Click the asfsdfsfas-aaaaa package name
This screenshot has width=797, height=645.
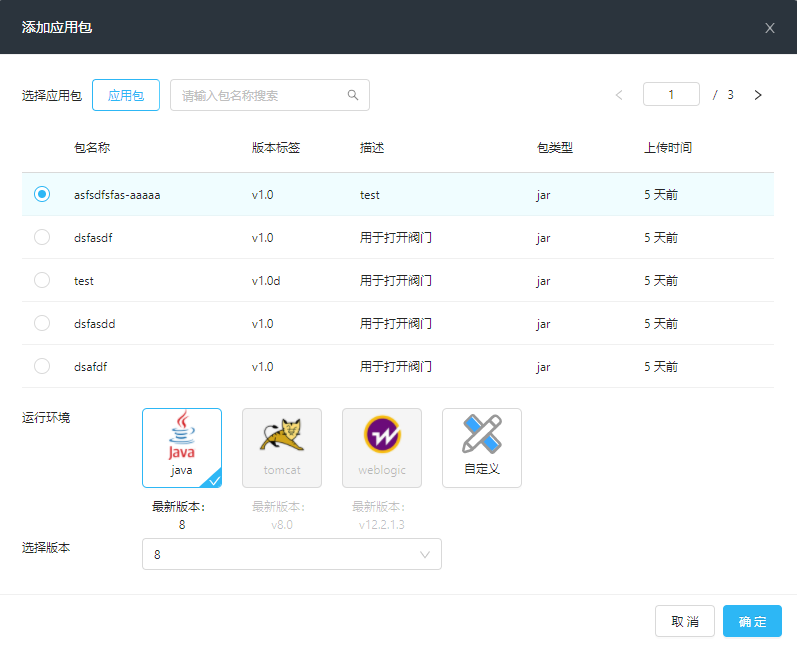117,195
